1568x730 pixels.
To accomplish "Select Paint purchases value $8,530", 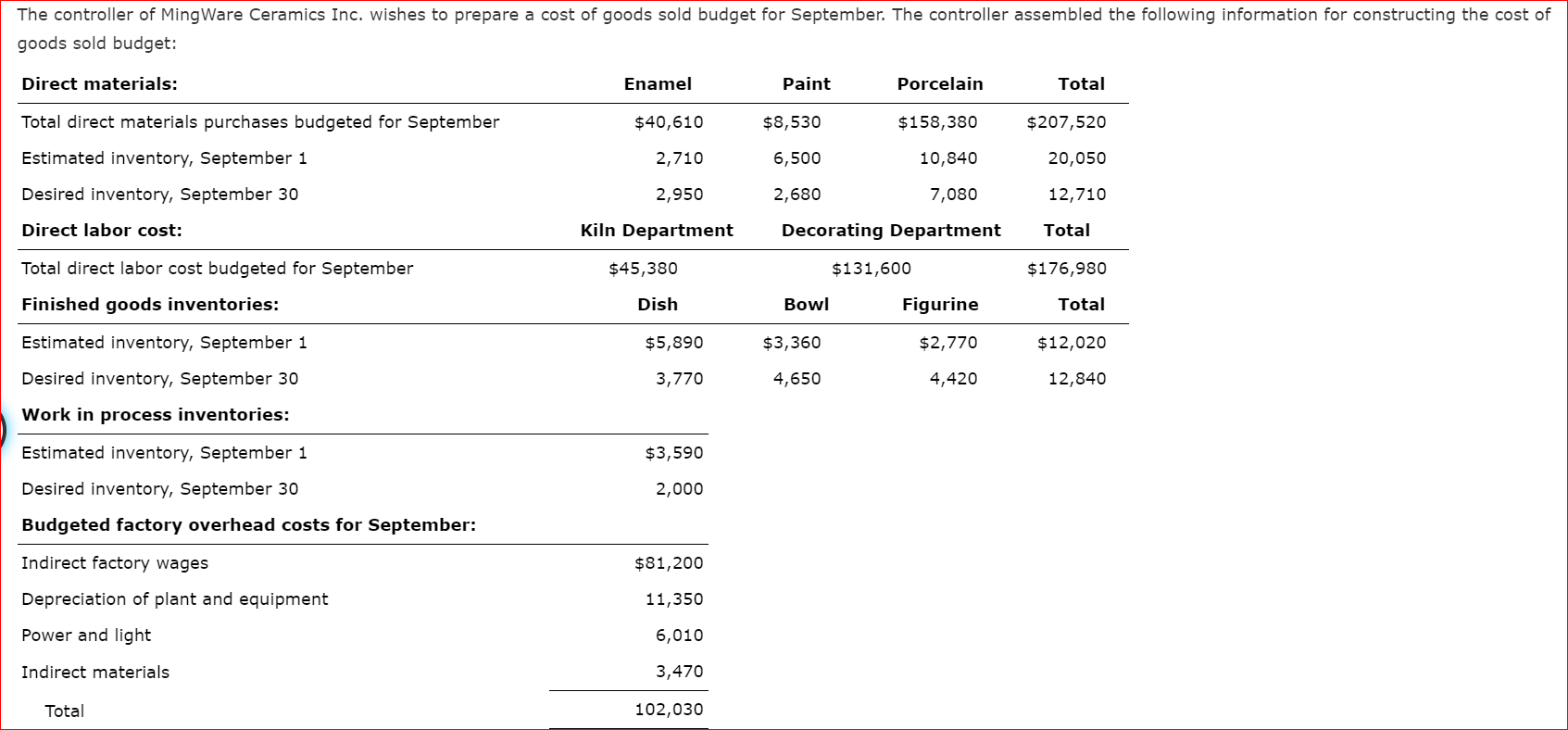I will [x=792, y=122].
